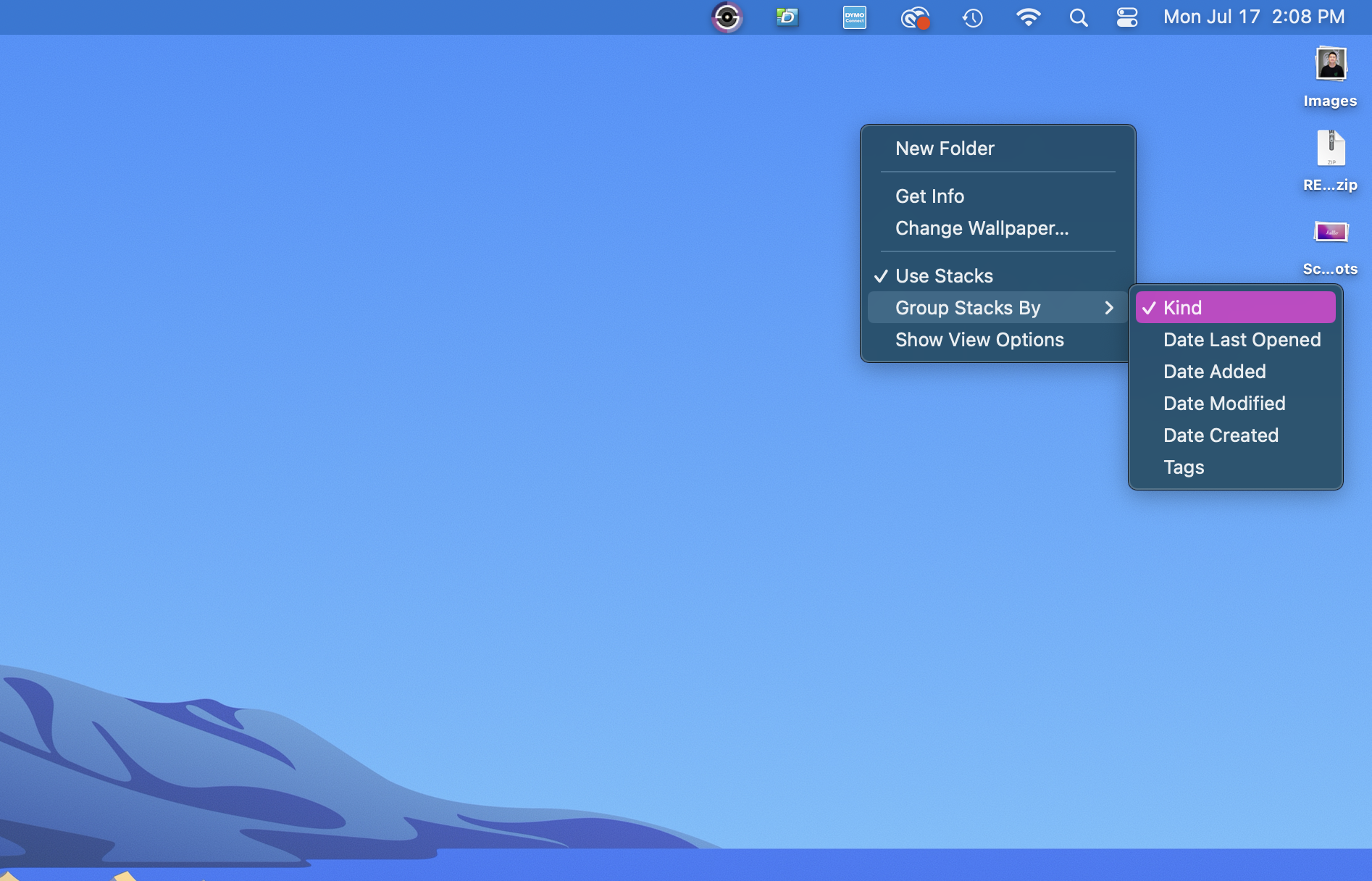Select the Images stack on desktop
Image resolution: width=1372 pixels, height=881 pixels.
click(1331, 78)
